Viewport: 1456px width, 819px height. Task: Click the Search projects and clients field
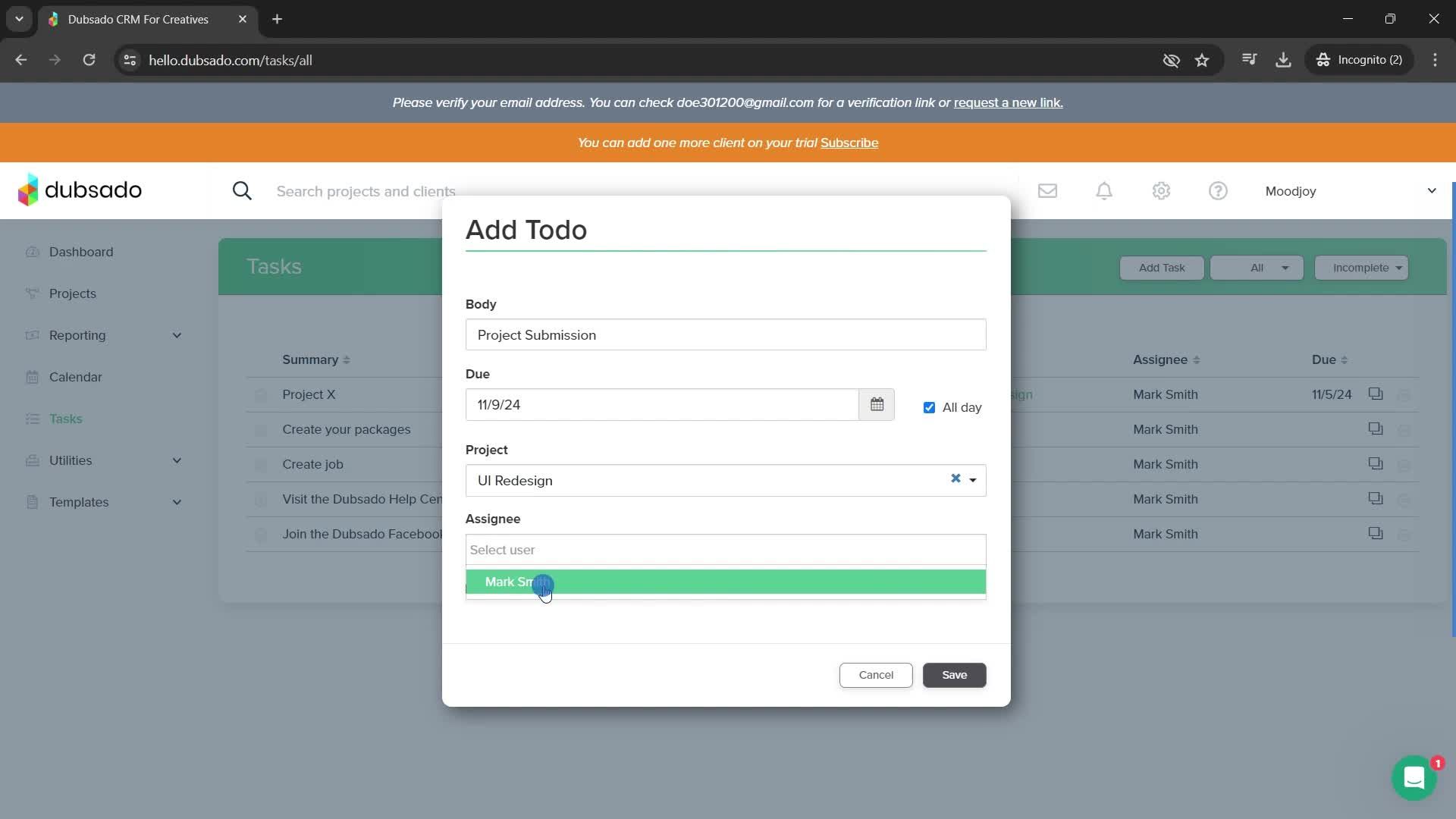[x=366, y=191]
